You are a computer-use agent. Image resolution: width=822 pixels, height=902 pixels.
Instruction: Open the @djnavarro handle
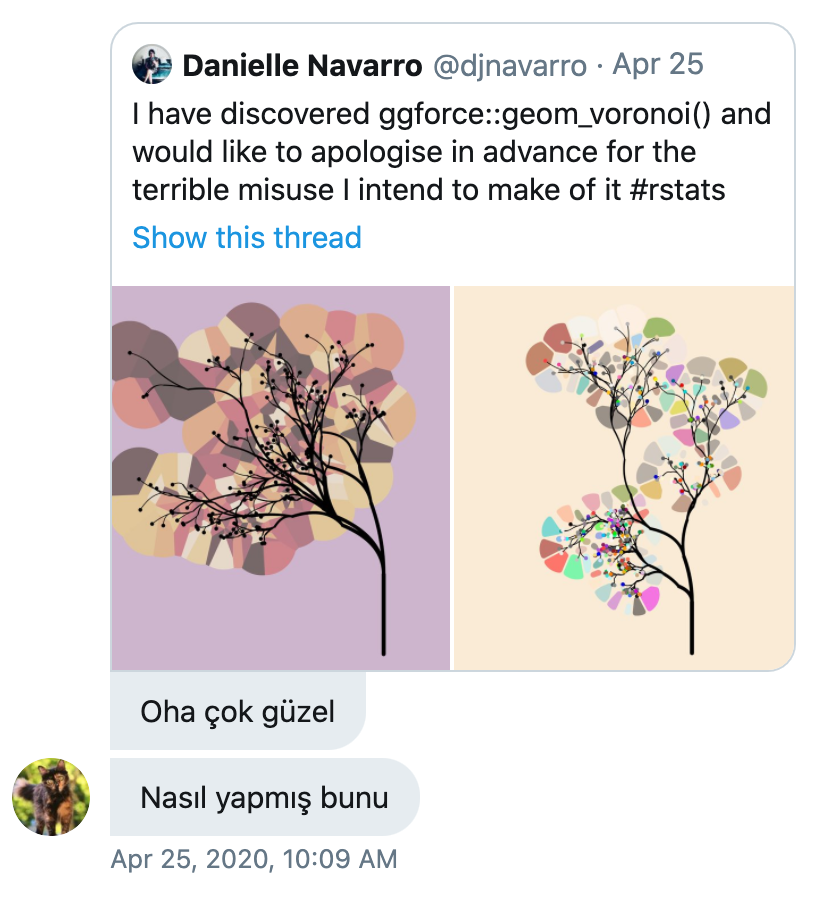(x=510, y=66)
